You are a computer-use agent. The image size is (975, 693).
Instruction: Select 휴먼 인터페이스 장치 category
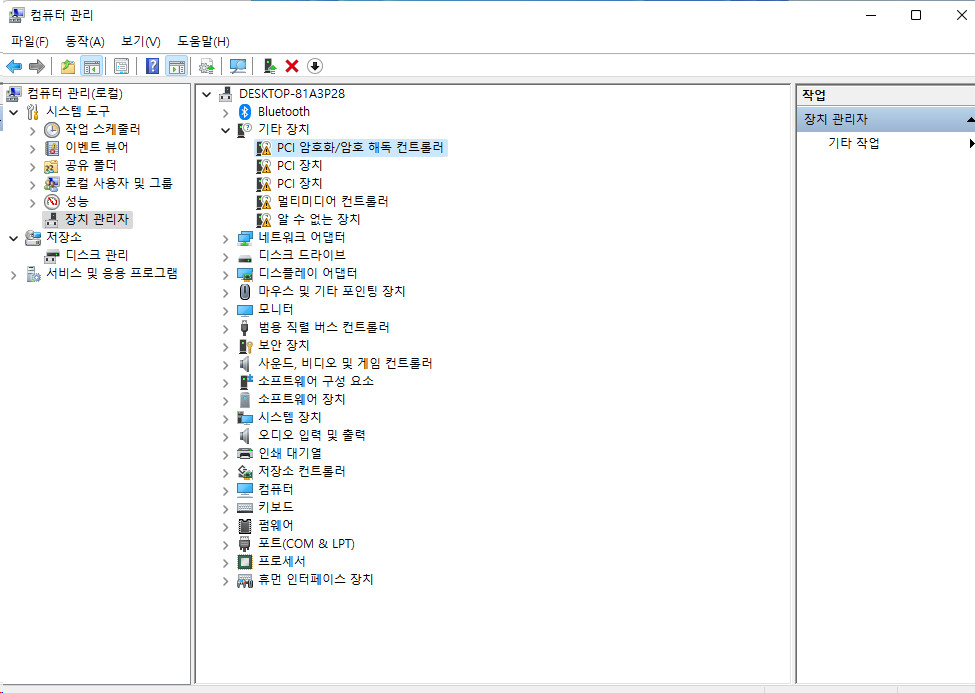pos(315,579)
